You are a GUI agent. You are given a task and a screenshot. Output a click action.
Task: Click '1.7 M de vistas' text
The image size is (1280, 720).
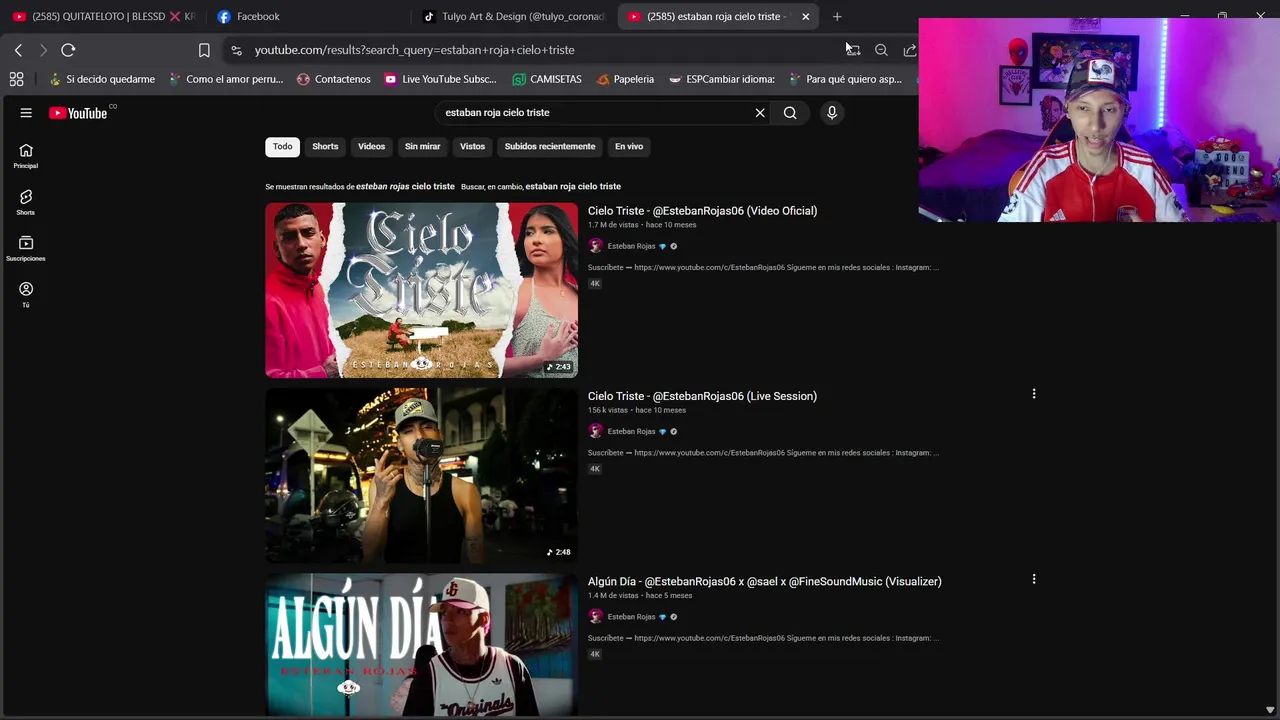tap(613, 225)
